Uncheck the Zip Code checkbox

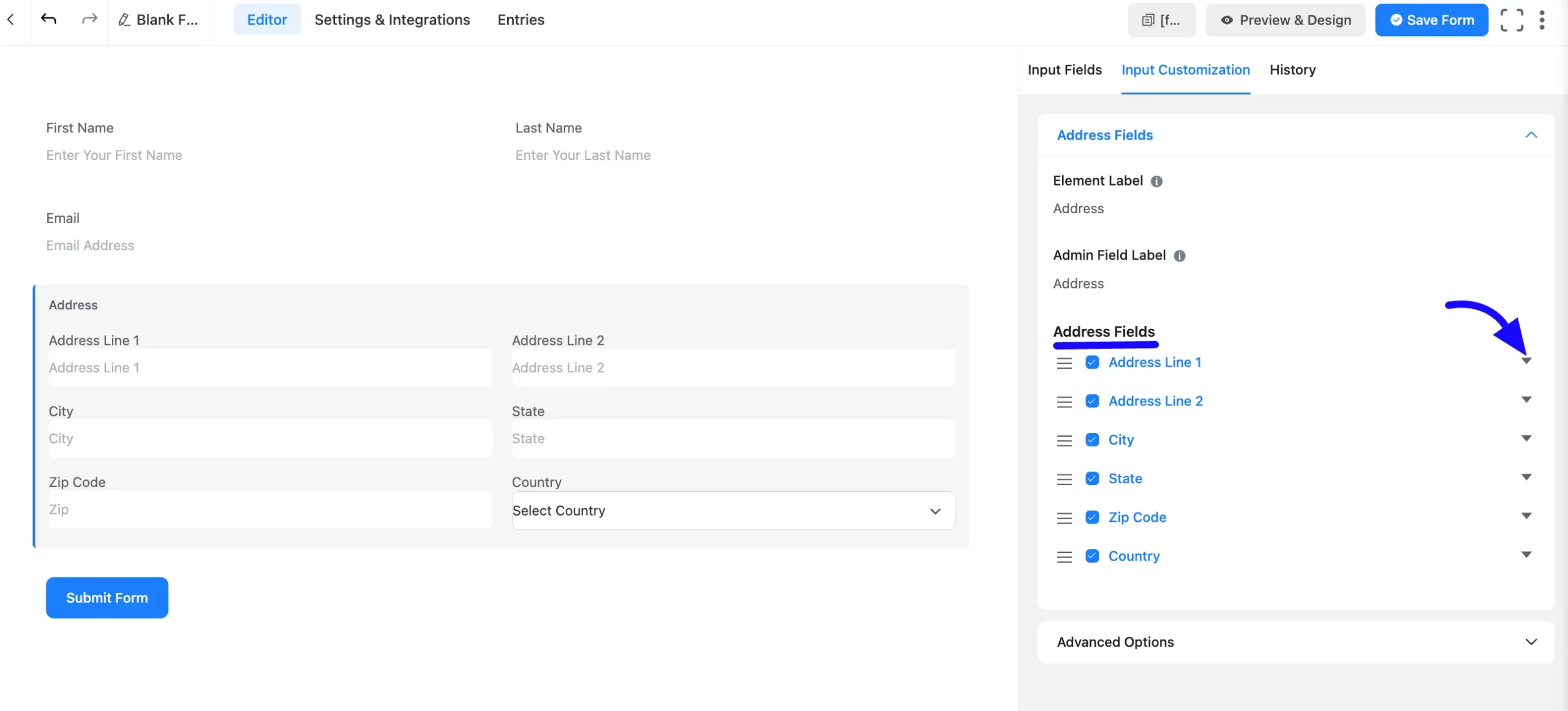1092,517
